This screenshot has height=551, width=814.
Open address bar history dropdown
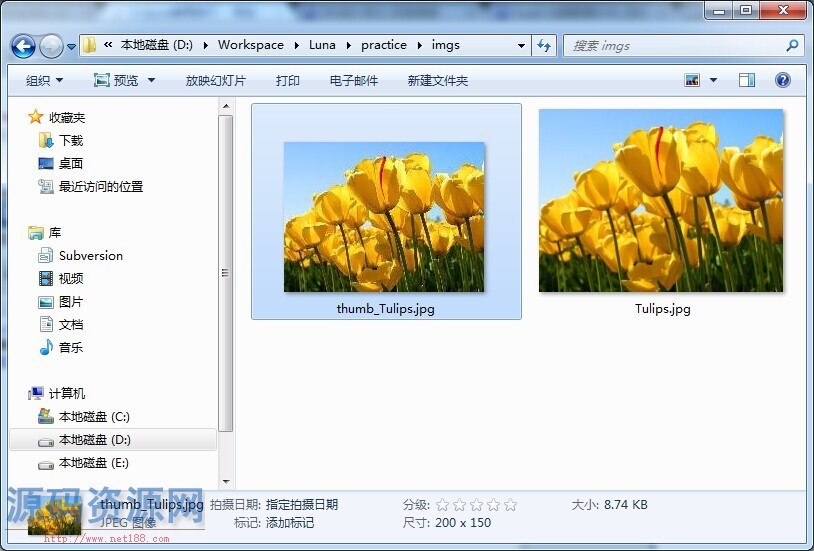(x=521, y=46)
